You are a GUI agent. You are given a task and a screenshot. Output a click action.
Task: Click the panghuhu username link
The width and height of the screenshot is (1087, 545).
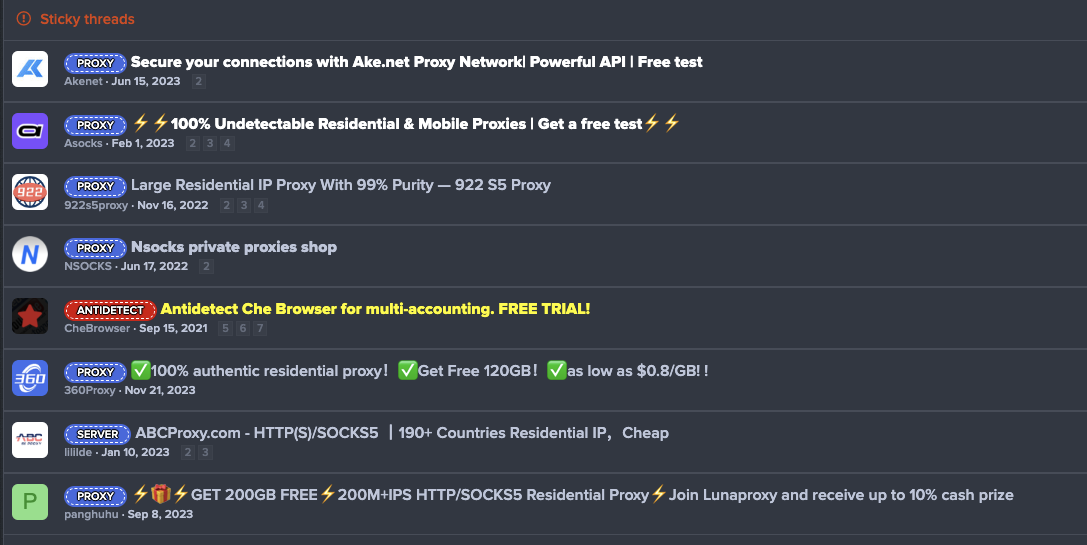click(91, 514)
